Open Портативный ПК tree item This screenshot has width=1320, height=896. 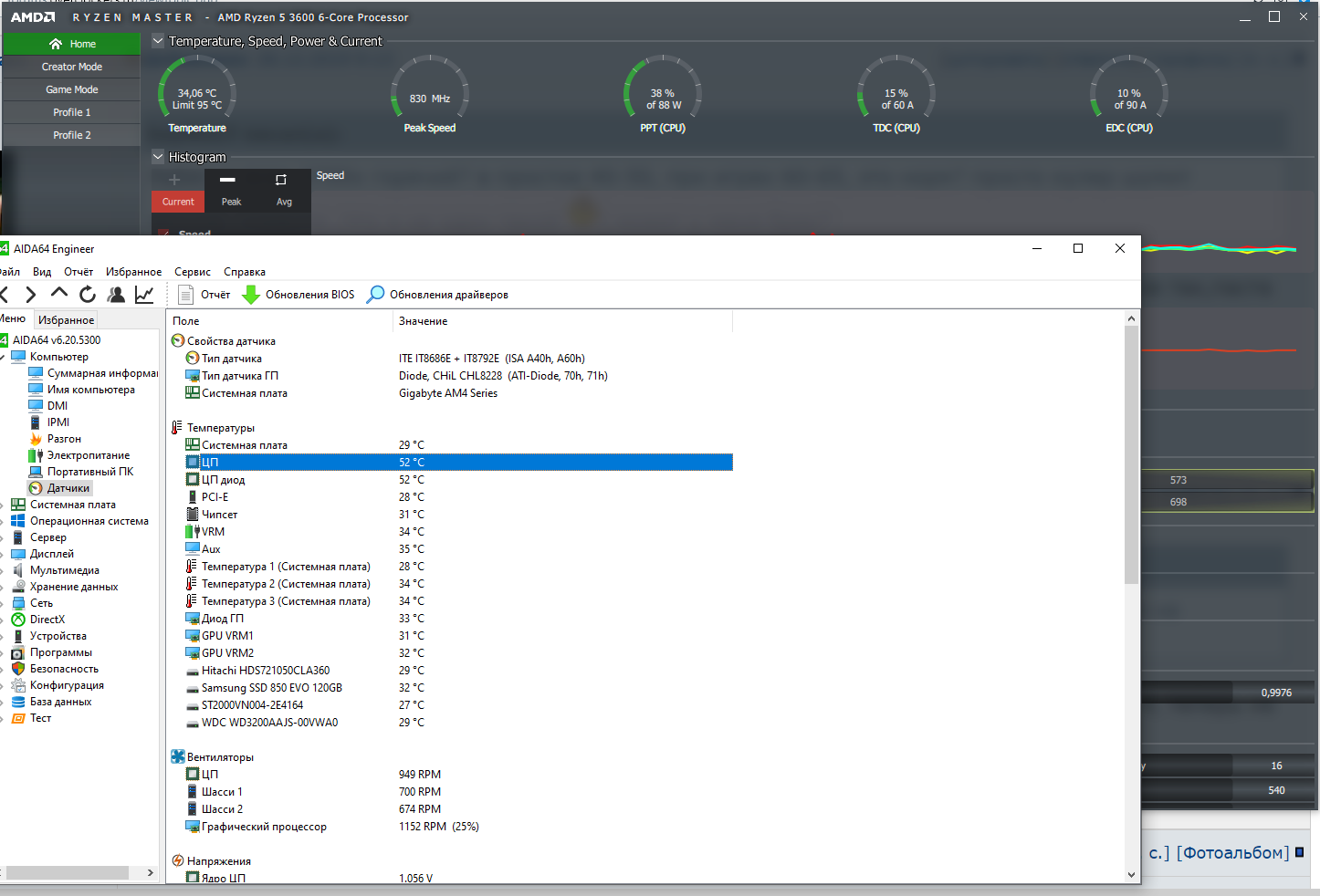pos(90,472)
